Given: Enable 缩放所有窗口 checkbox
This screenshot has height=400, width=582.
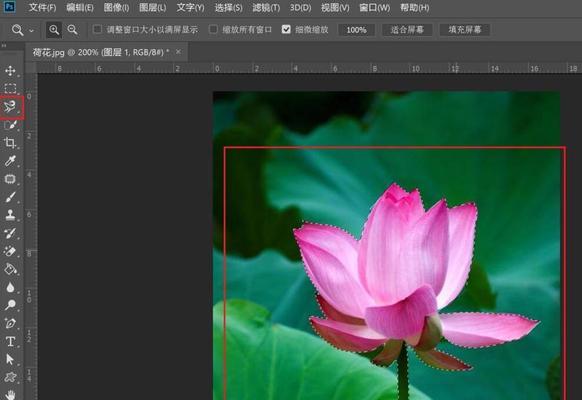Looking at the screenshot, I should [213, 29].
